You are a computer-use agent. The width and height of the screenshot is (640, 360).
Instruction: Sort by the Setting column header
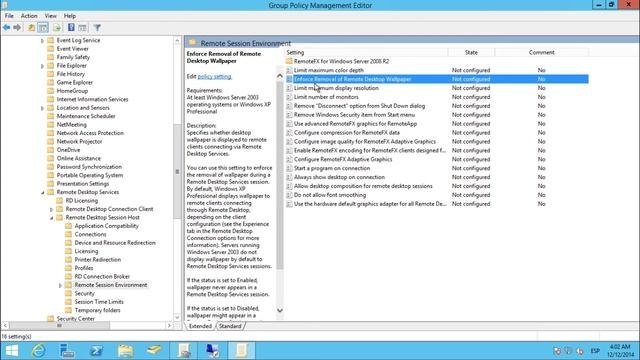pyautogui.click(x=366, y=52)
